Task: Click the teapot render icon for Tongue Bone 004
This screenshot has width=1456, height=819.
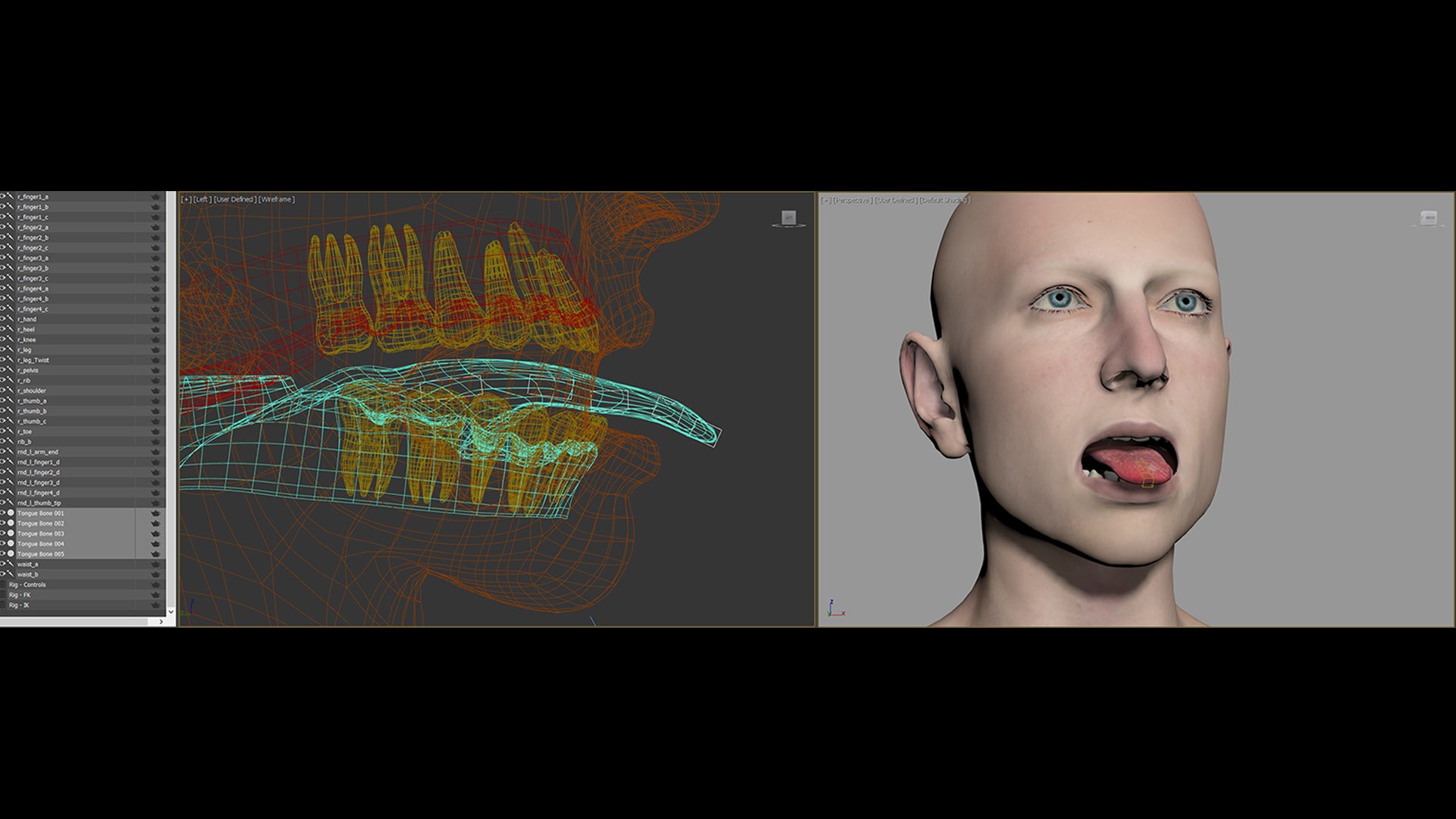Action: [x=156, y=544]
